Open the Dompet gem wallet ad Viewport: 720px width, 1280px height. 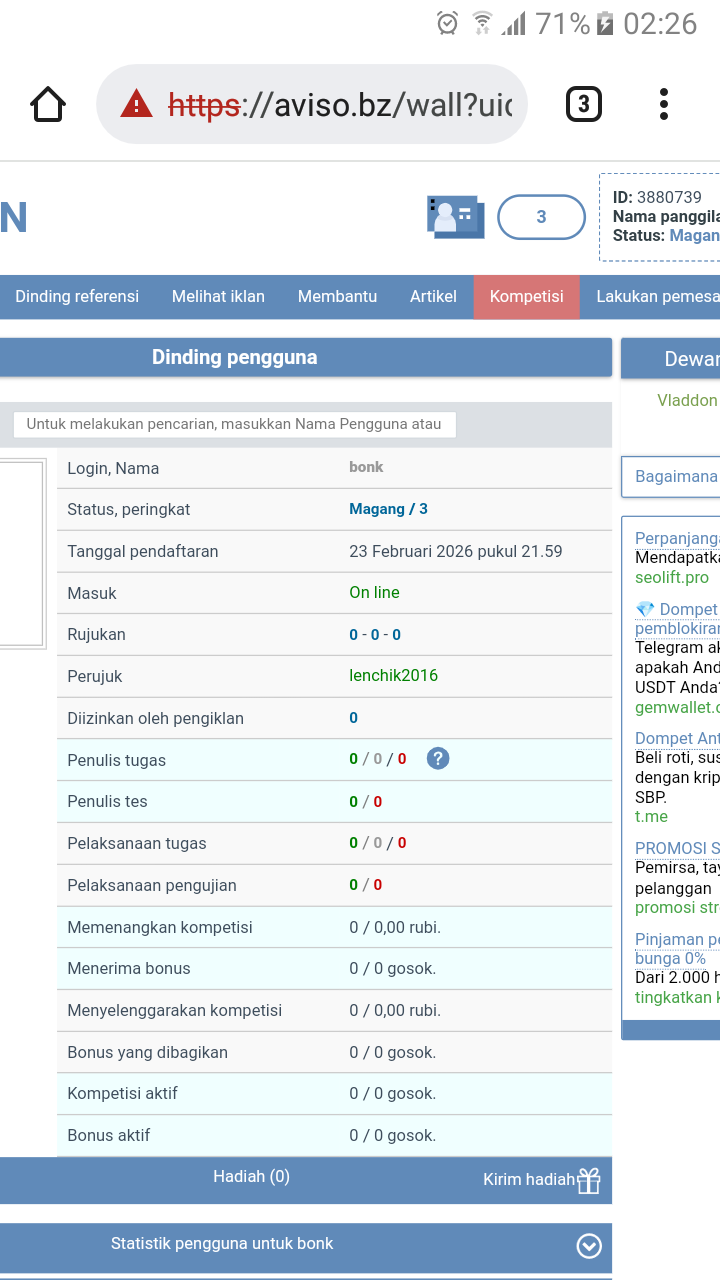pos(677,619)
